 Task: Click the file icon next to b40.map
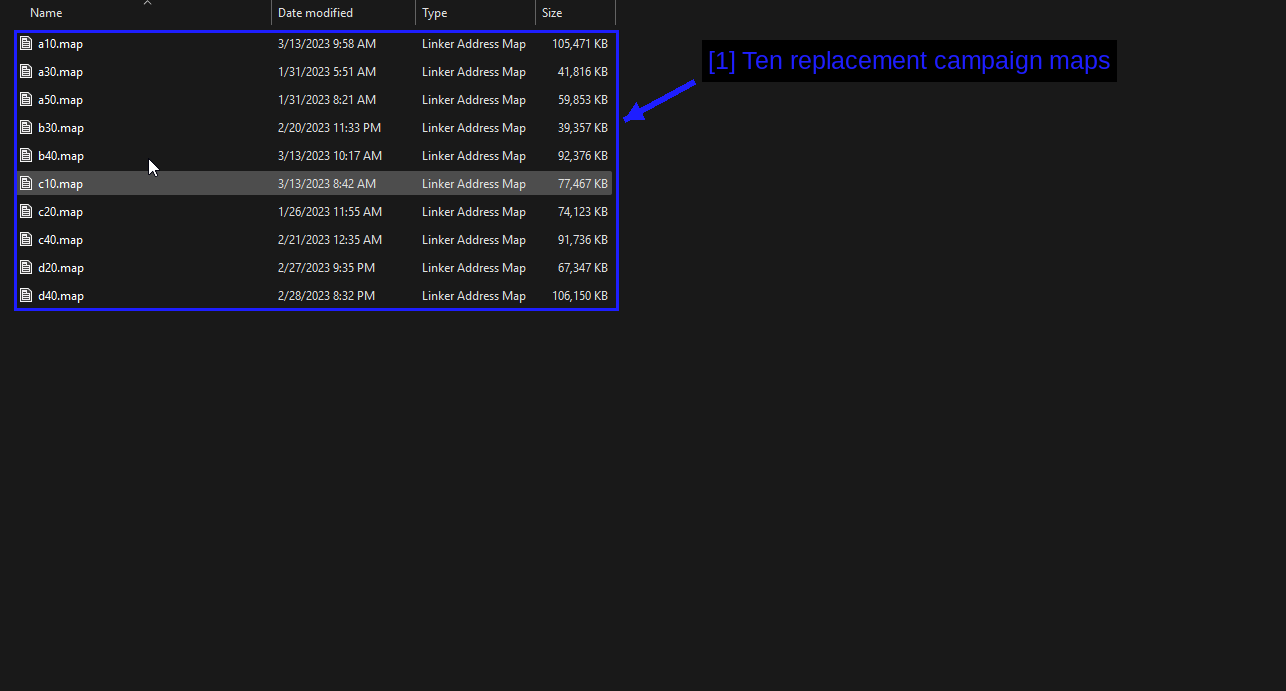(27, 156)
